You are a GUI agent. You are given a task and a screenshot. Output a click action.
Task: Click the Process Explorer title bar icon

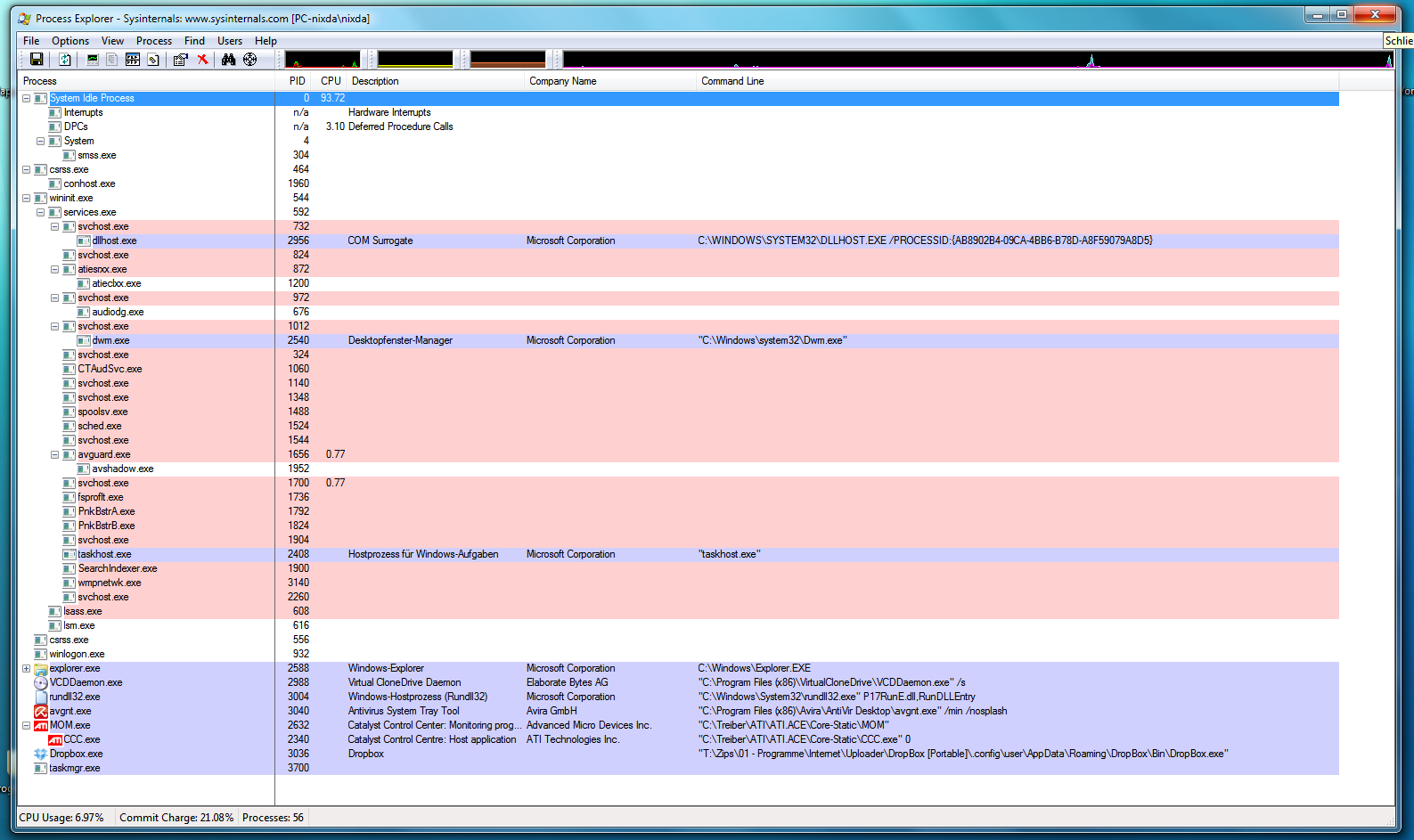24,18
